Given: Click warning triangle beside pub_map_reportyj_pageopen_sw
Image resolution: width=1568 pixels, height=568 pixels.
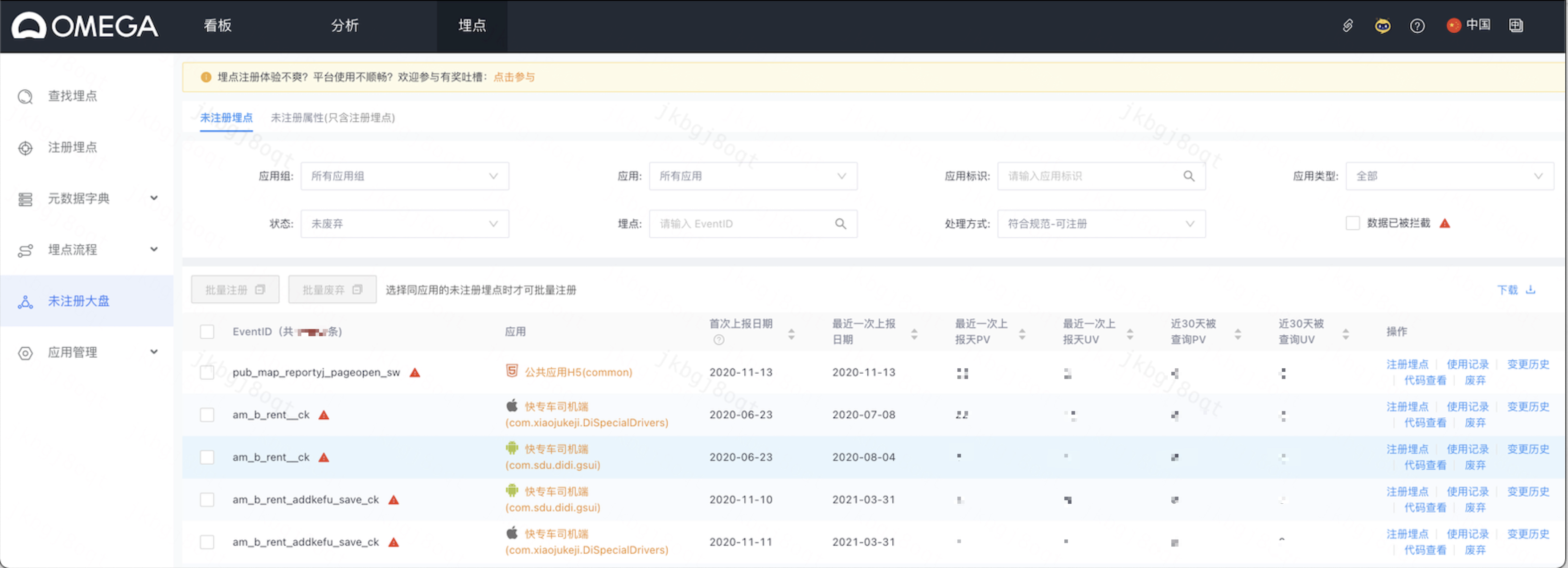Looking at the screenshot, I should pyautogui.click(x=415, y=373).
